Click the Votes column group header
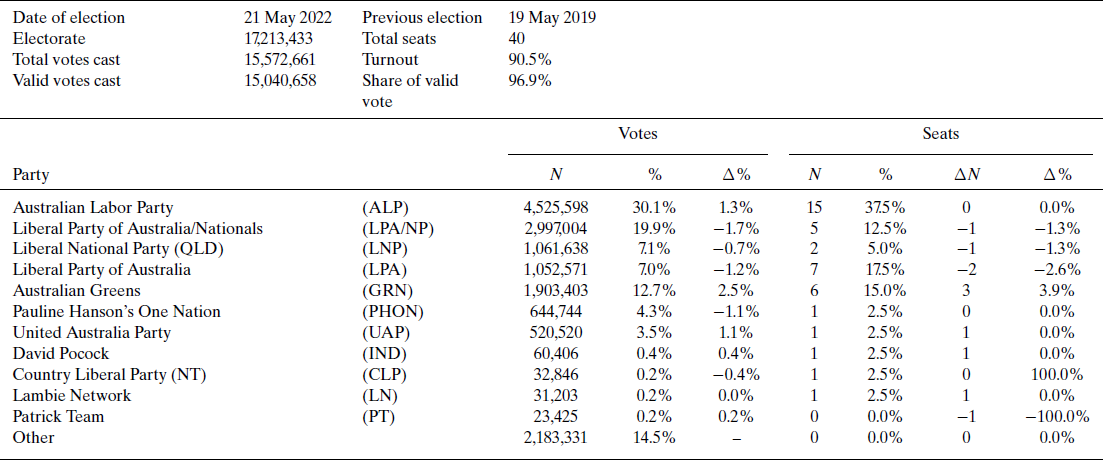Image resolution: width=1103 pixels, height=460 pixels. tap(638, 133)
